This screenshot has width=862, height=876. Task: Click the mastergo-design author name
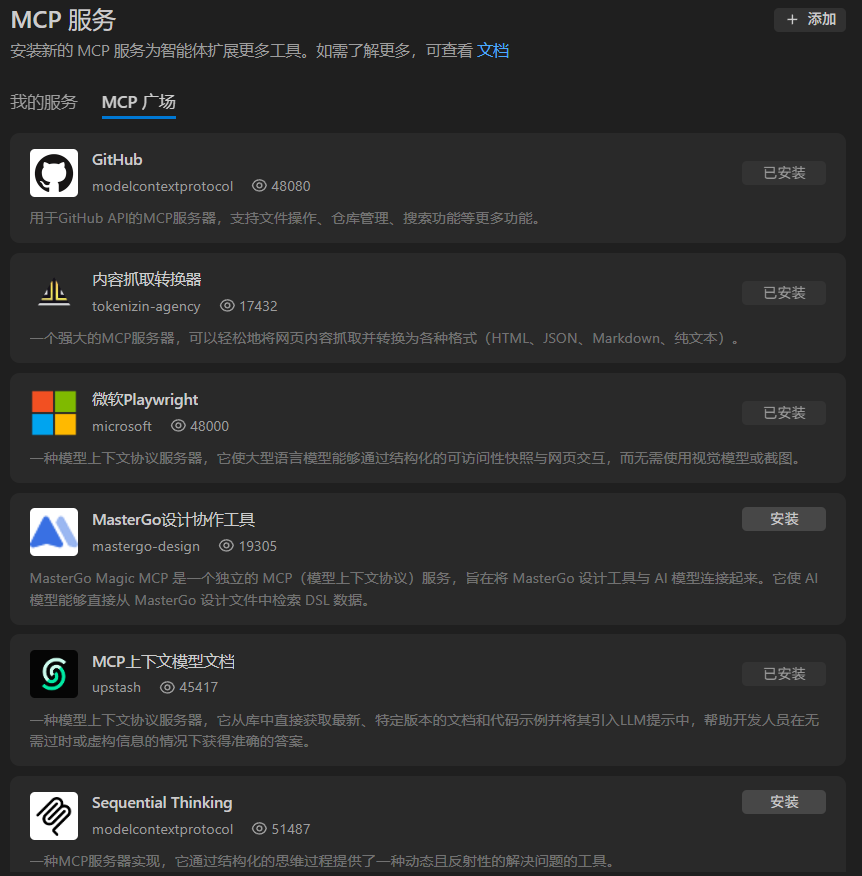[x=146, y=546]
